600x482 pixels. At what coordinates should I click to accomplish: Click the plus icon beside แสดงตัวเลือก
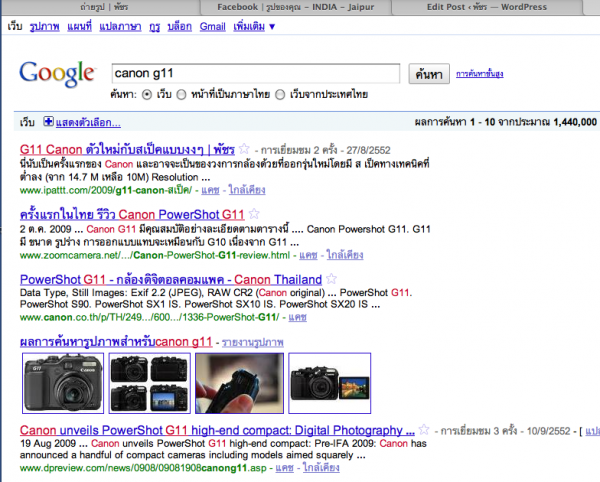(x=48, y=122)
